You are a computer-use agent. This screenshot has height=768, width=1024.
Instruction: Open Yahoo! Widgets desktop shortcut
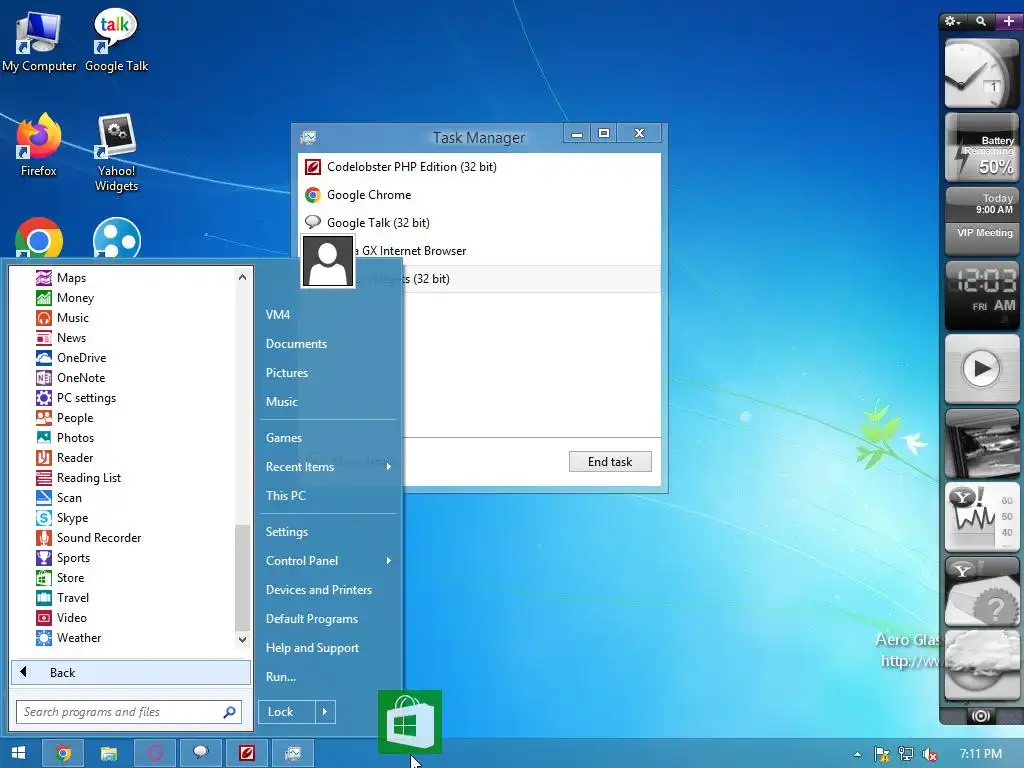coord(117,153)
